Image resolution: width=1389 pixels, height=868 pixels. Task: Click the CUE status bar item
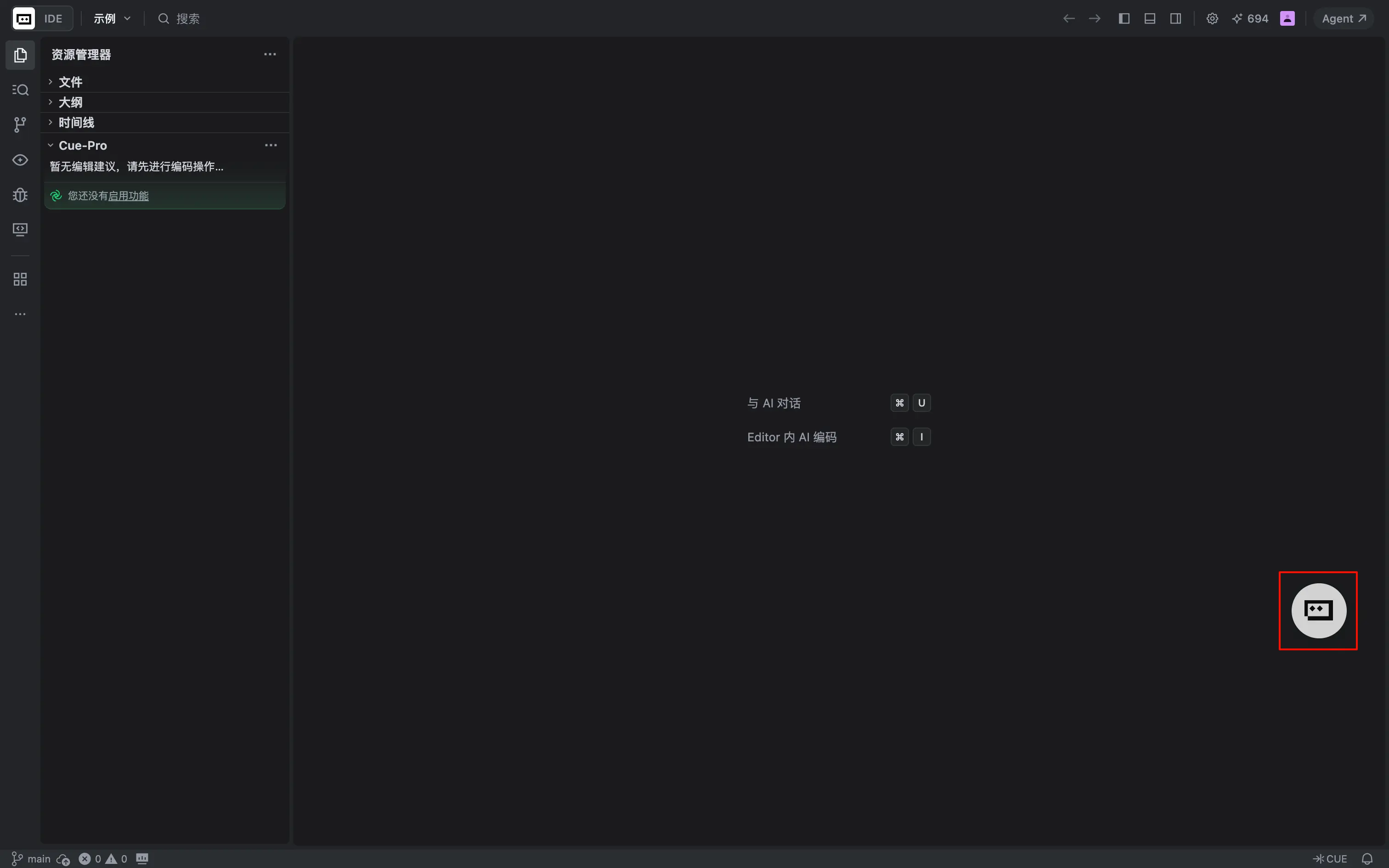pyautogui.click(x=1329, y=859)
